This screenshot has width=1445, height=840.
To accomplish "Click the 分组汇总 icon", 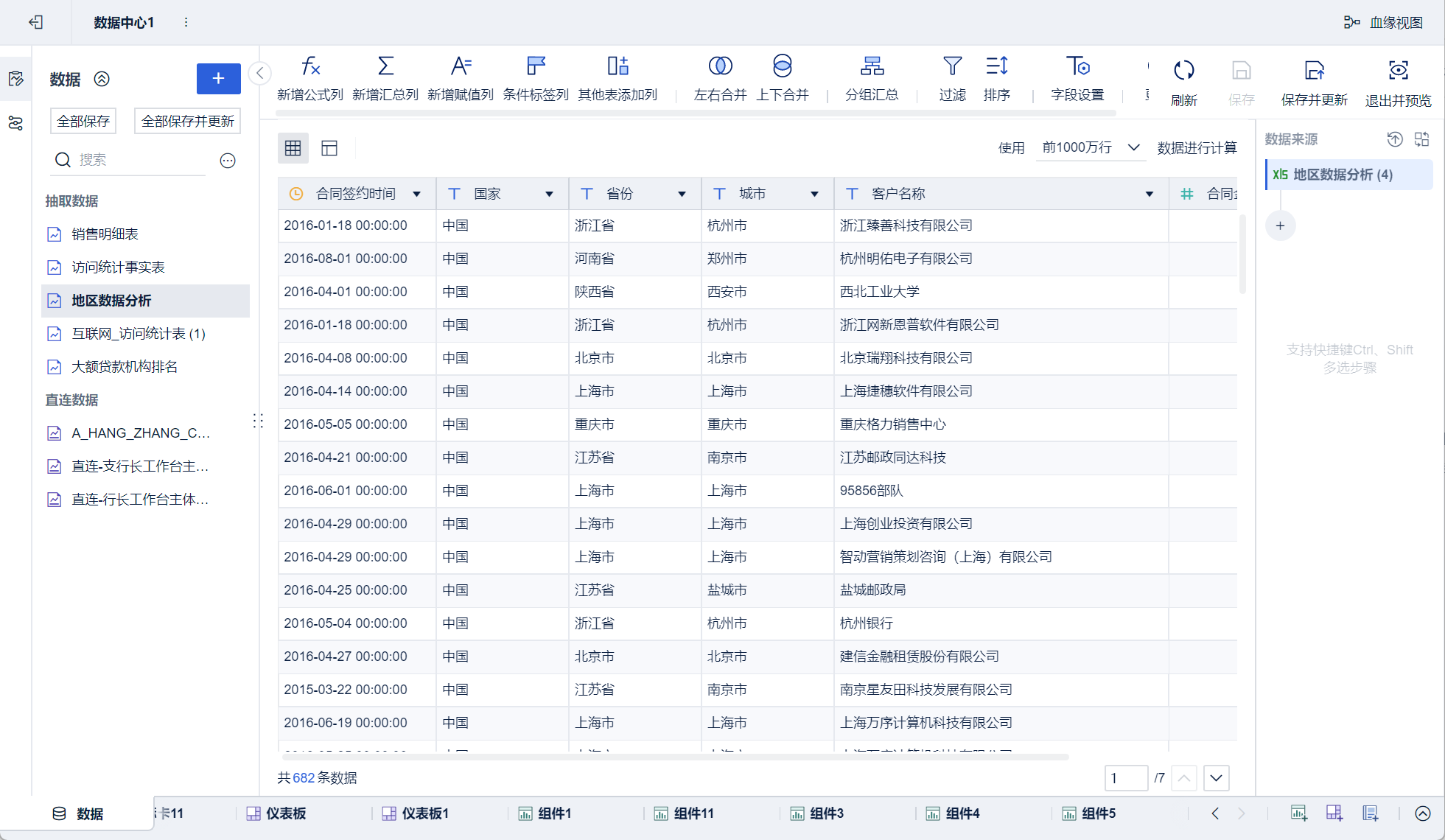I will [872, 67].
